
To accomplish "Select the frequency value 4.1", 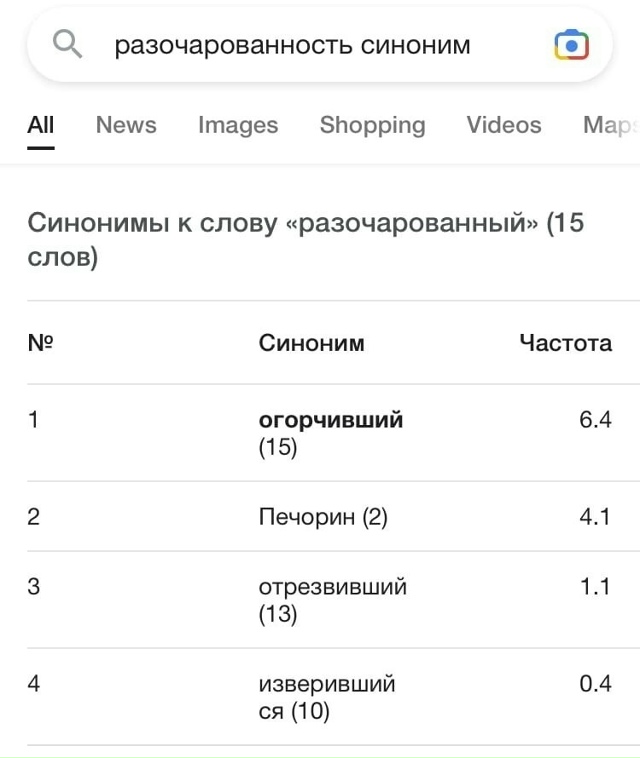I will click(595, 517).
